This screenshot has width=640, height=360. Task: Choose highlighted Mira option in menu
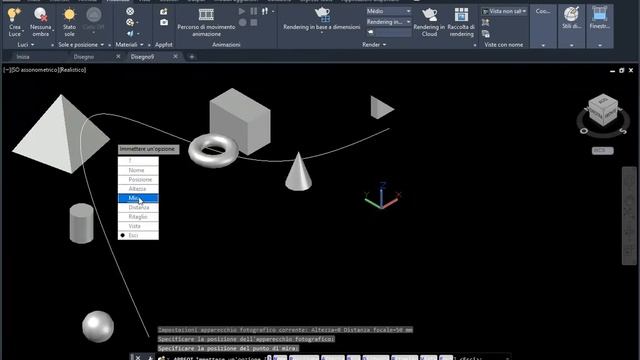click(138, 198)
